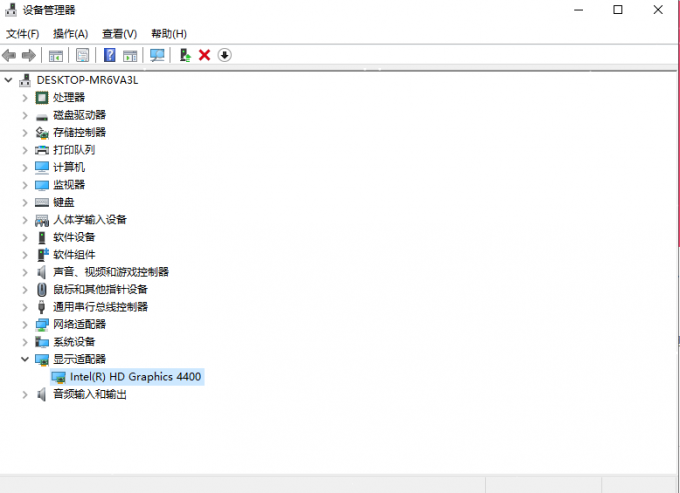Screen dimensions: 680x493
Task: Select 通用串行总线控制器 in the tree
Action: (x=100, y=307)
